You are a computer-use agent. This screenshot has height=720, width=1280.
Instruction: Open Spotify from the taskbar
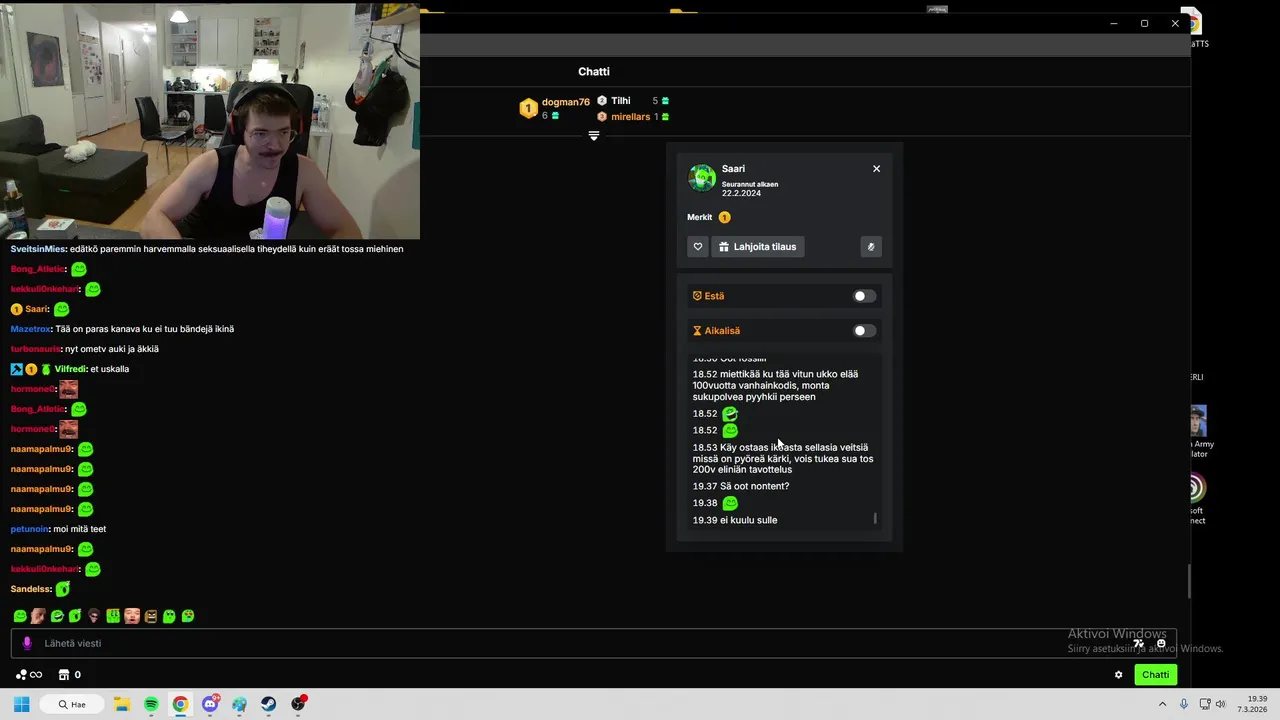[151, 704]
